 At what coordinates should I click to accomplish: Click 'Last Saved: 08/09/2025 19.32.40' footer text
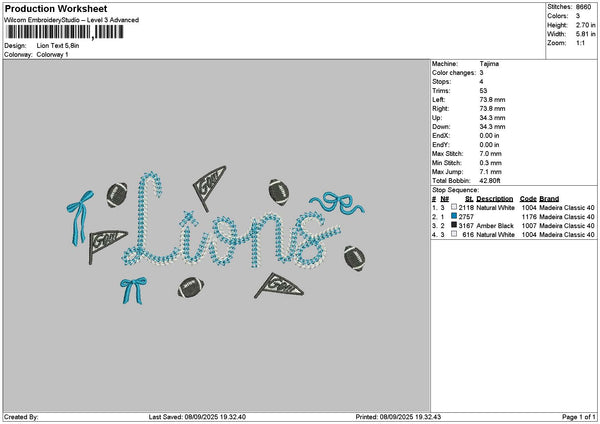tap(197, 417)
